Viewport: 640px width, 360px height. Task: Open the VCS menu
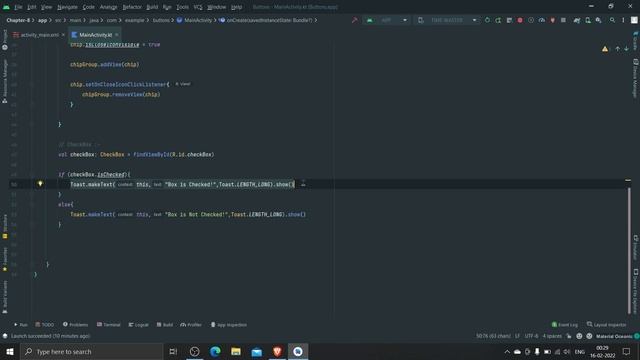click(198, 7)
